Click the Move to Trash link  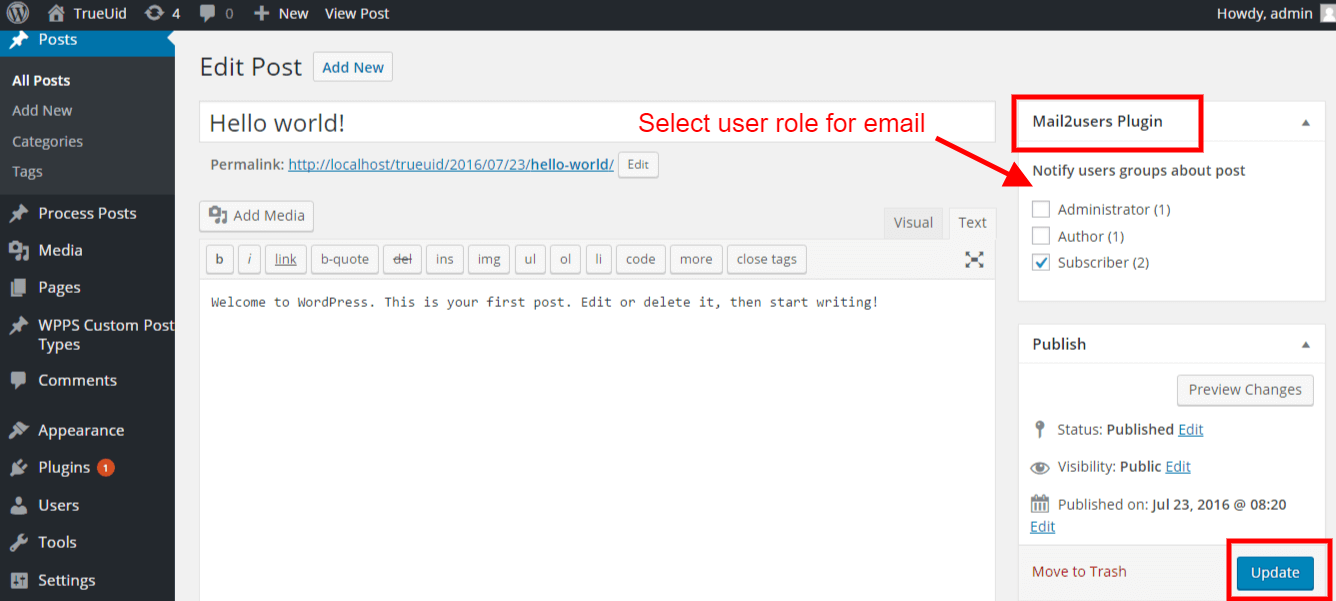(x=1079, y=571)
